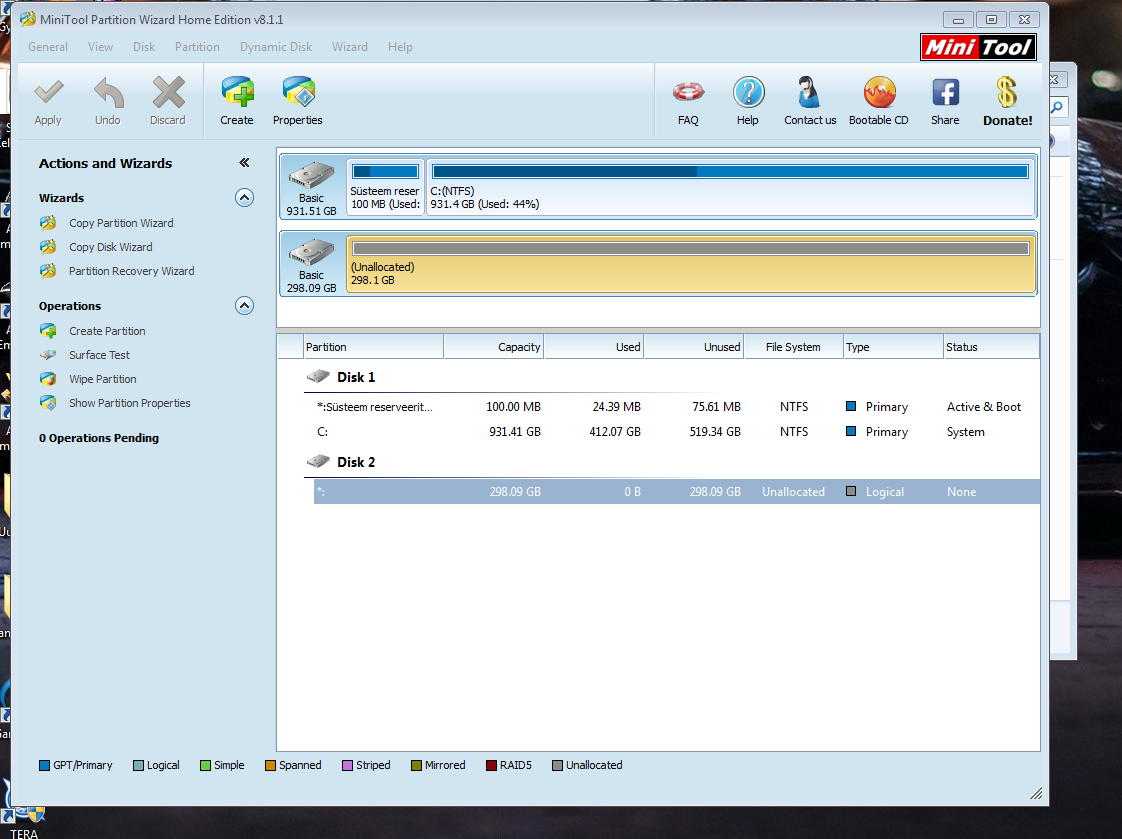The height and width of the screenshot is (839, 1122).
Task: Click the Copy Partition Wizard icon
Action: tap(48, 223)
